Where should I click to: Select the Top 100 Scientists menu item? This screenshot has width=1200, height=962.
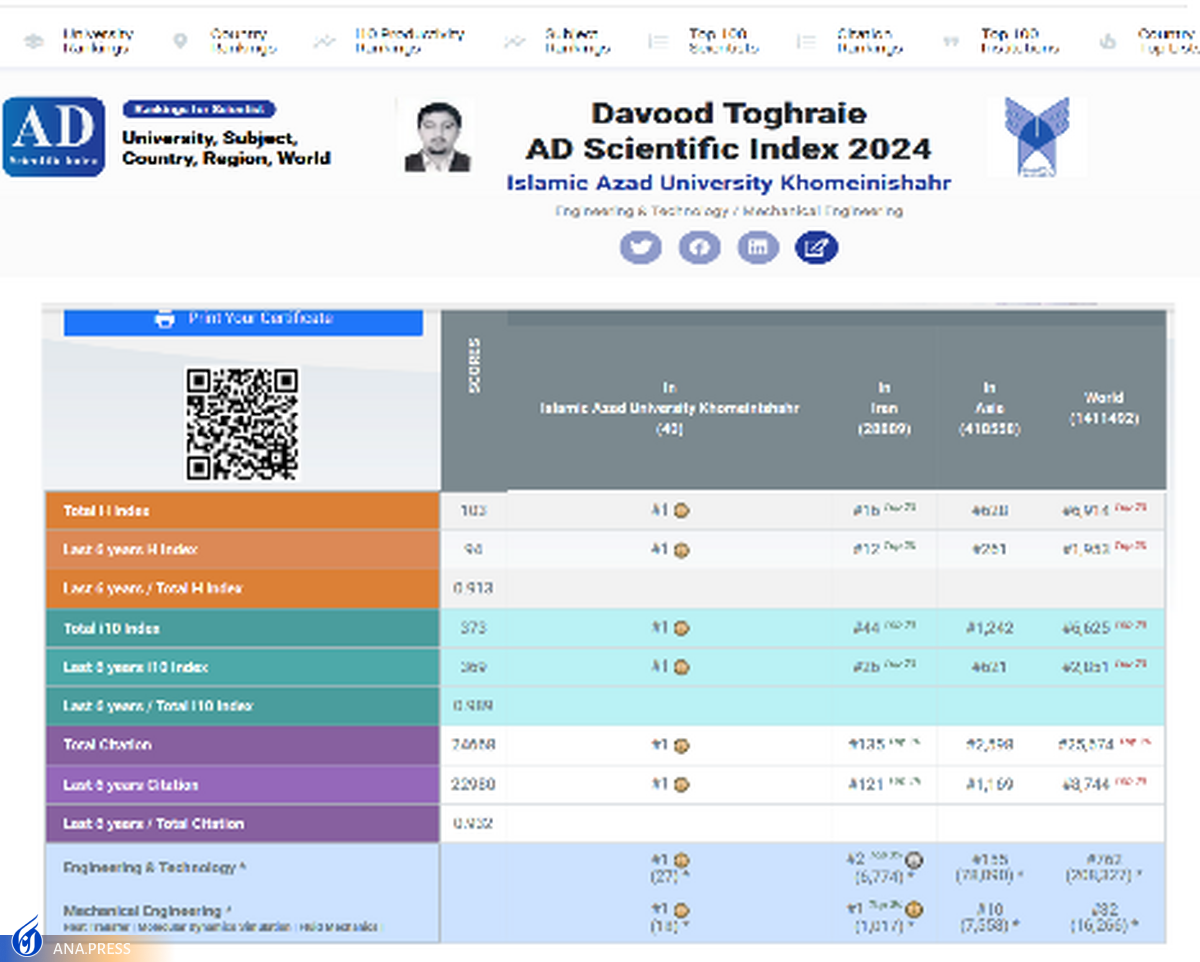724,42
